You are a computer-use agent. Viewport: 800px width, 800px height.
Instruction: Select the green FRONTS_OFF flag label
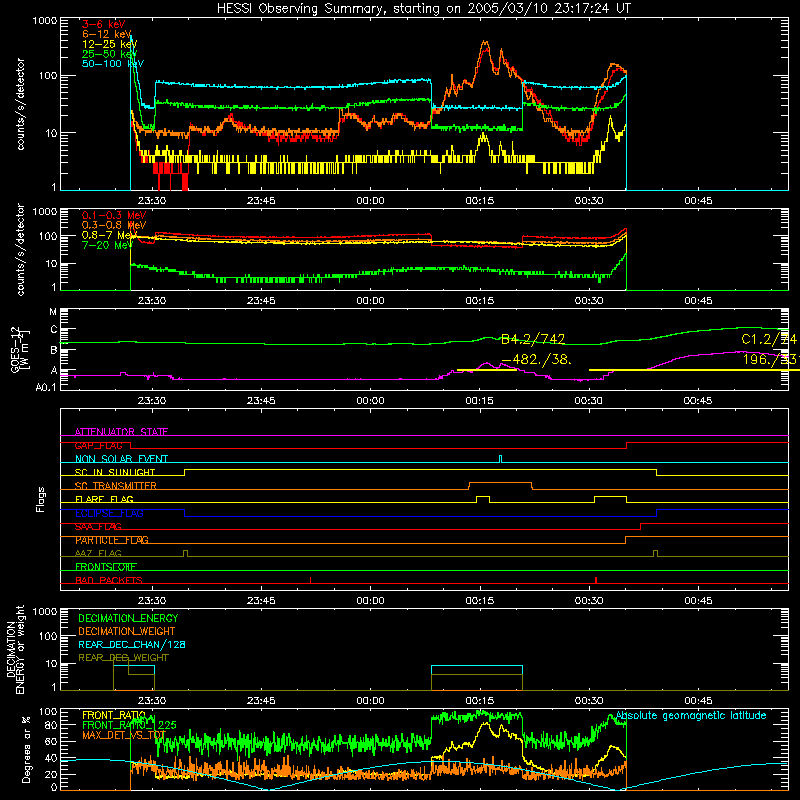point(106,567)
